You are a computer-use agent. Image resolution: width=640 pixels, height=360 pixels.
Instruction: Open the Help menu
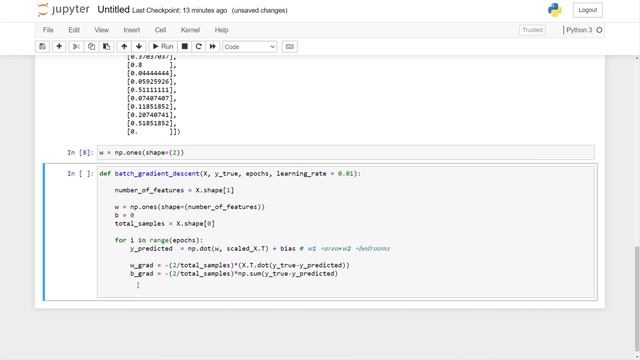tap(221, 30)
